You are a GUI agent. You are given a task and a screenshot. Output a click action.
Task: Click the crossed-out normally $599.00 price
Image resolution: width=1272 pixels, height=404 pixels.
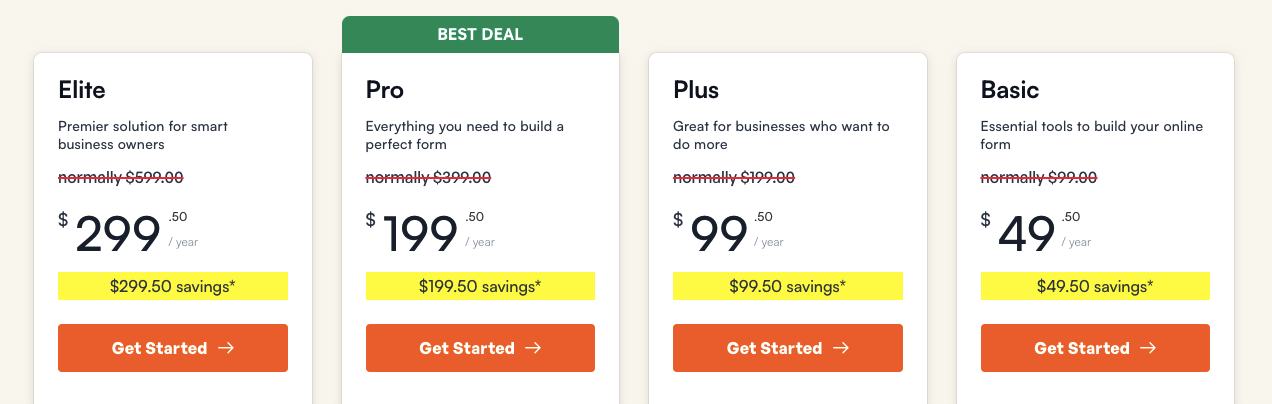121,178
